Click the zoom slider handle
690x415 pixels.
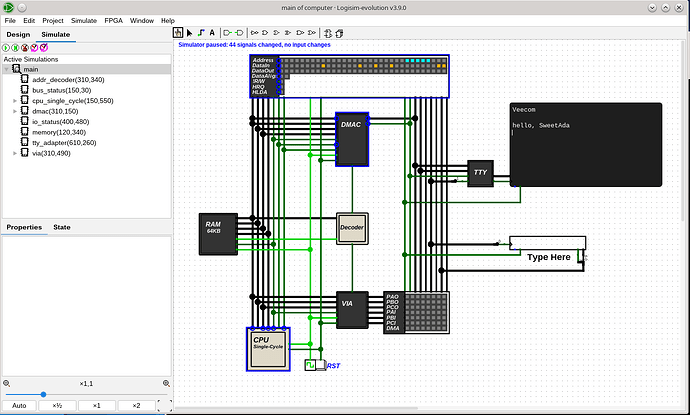point(44,394)
